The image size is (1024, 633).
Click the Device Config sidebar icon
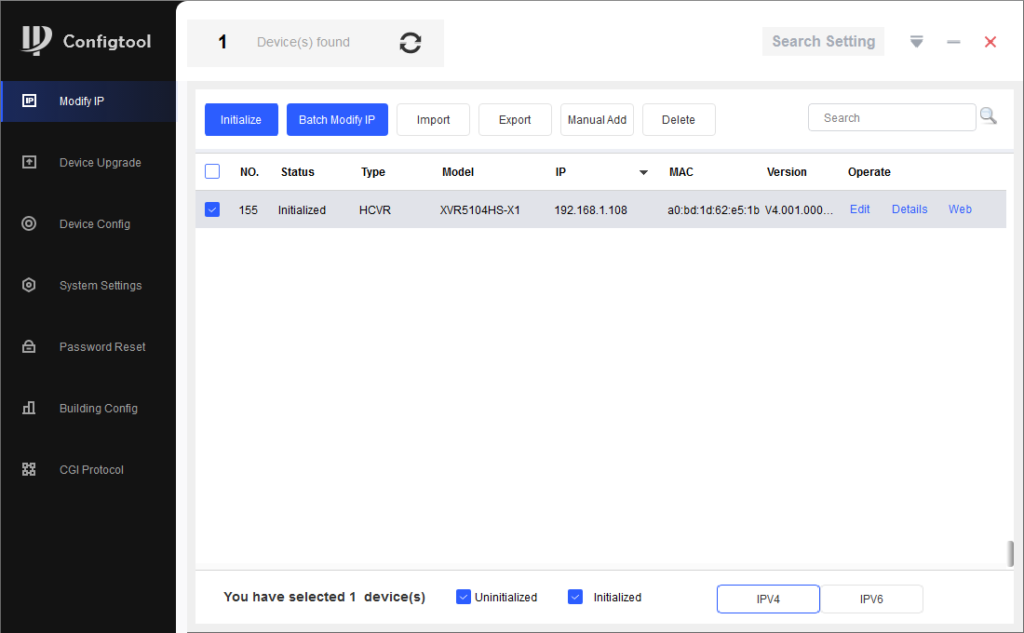click(x=29, y=224)
